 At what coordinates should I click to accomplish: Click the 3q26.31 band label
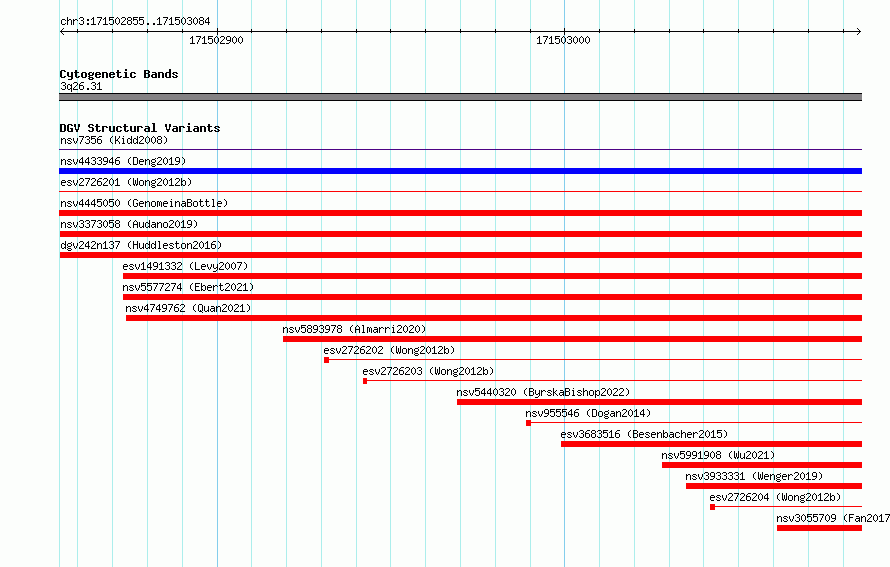coord(81,86)
